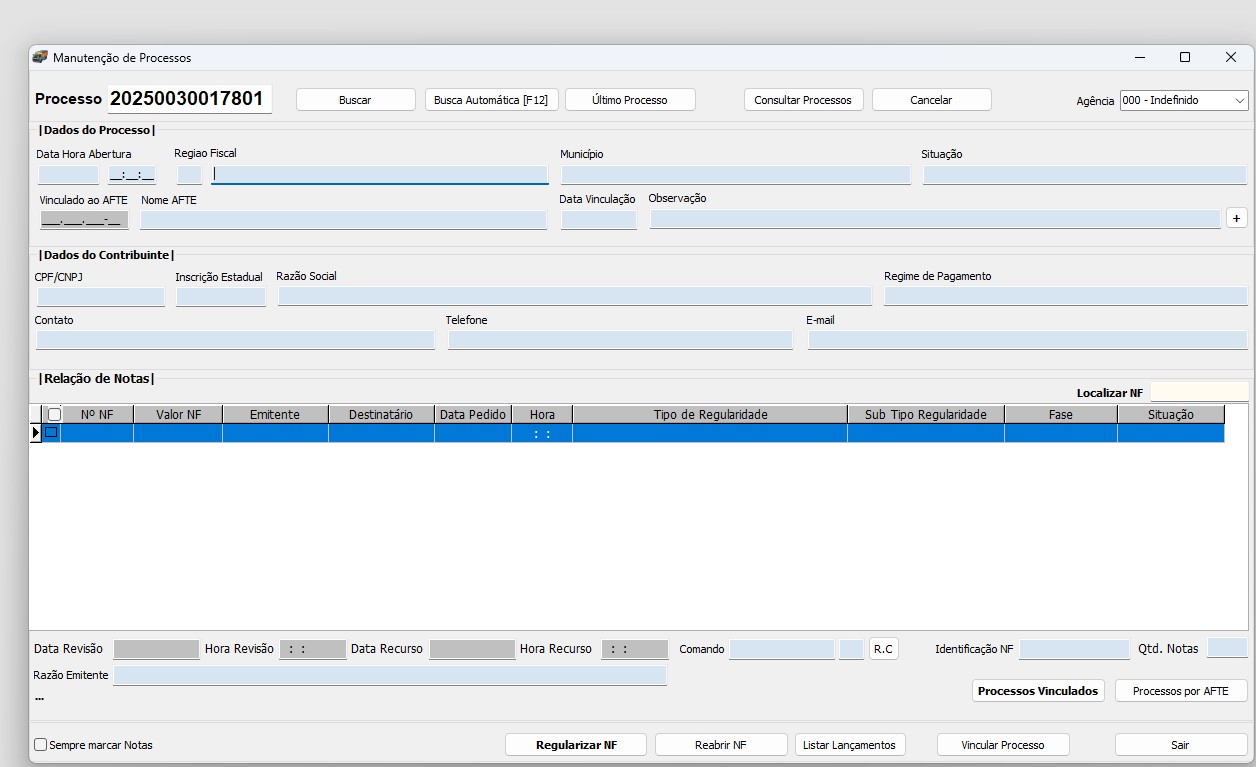Click the row indicator arrow in notes grid

click(x=36, y=433)
